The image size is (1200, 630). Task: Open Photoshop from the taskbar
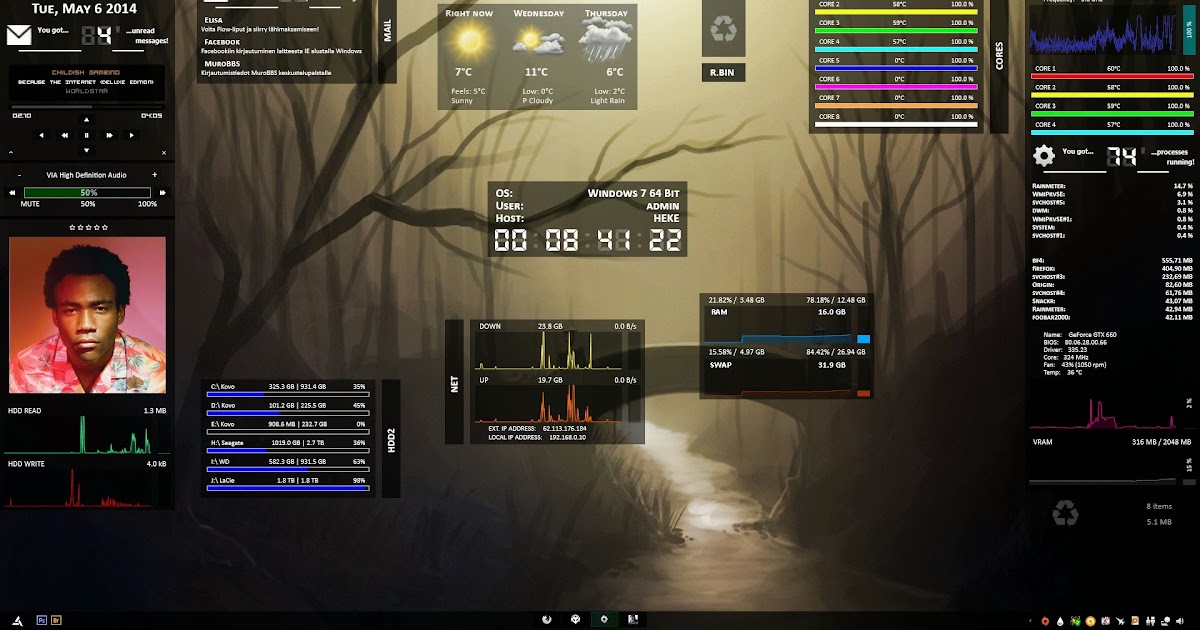[41, 620]
